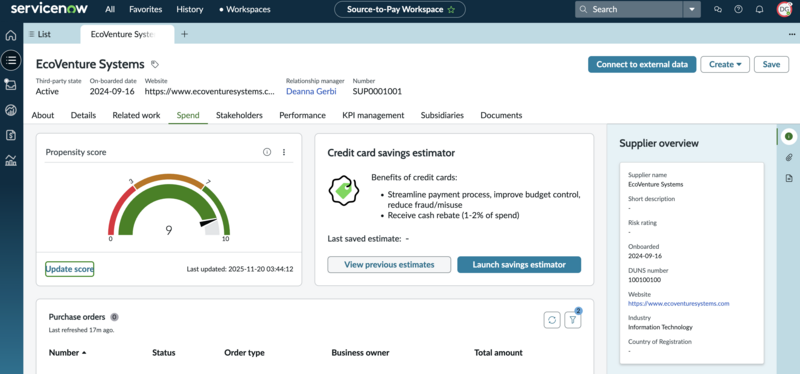Click the Save button

(x=771, y=64)
